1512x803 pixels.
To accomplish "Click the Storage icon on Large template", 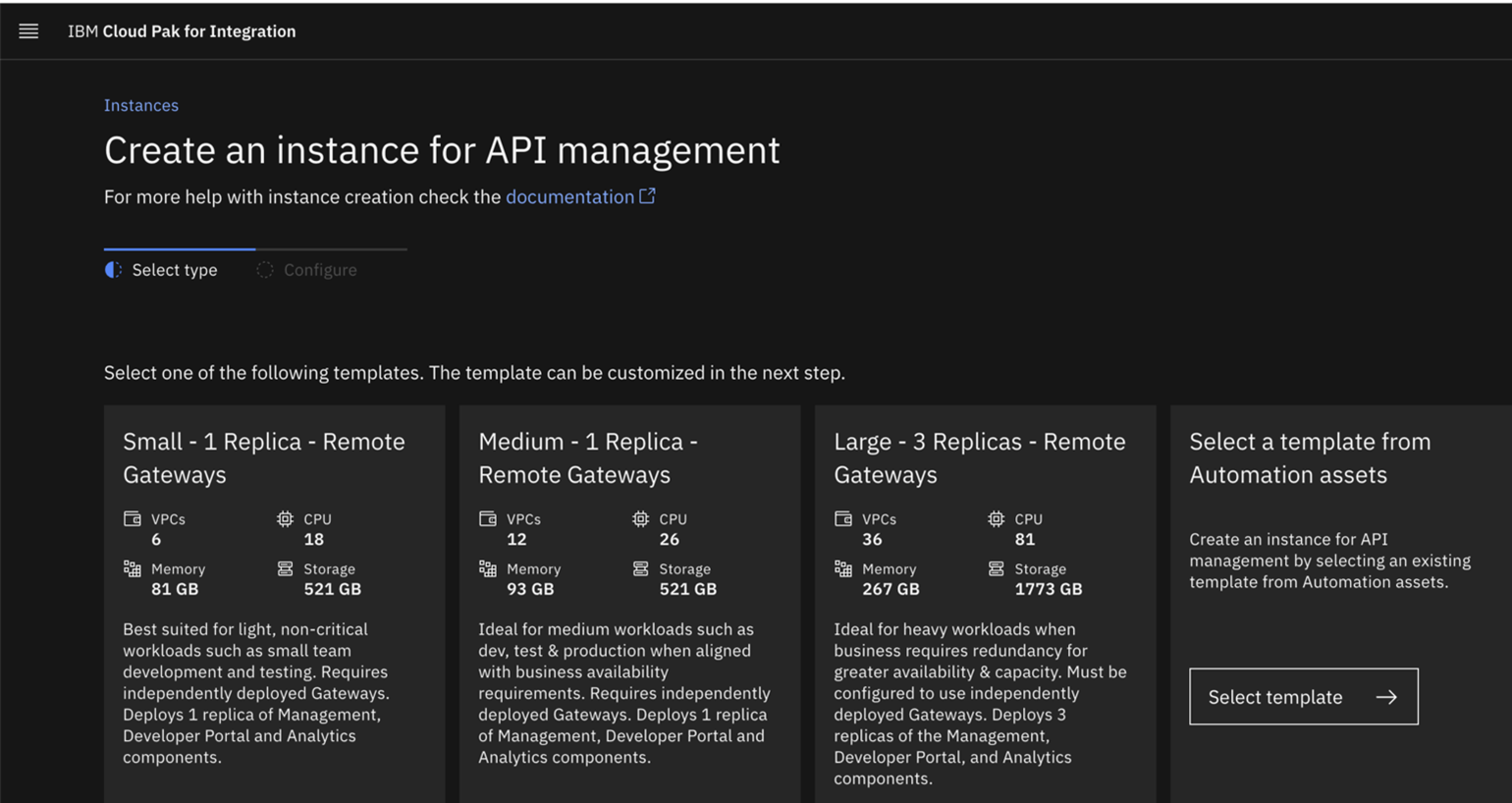I will tap(995, 568).
